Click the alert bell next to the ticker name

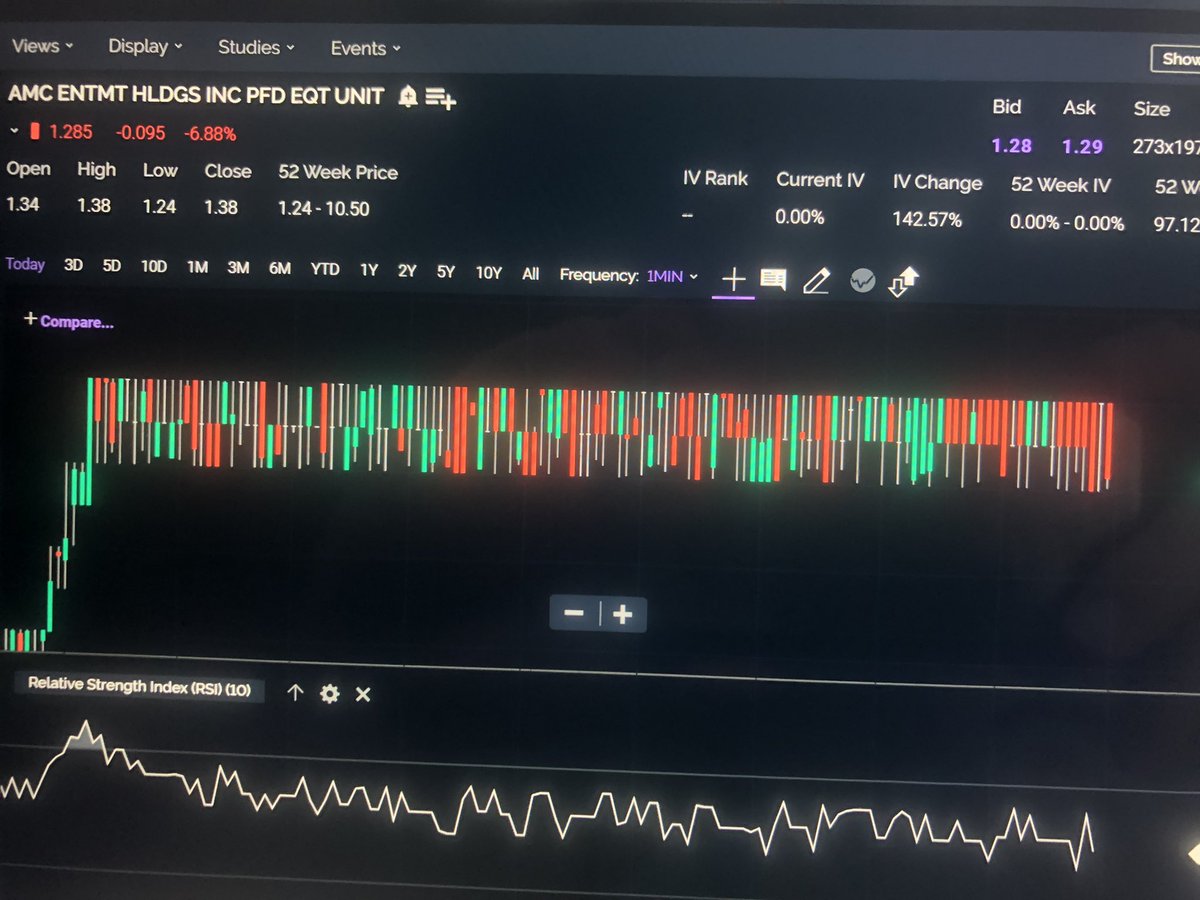(406, 97)
